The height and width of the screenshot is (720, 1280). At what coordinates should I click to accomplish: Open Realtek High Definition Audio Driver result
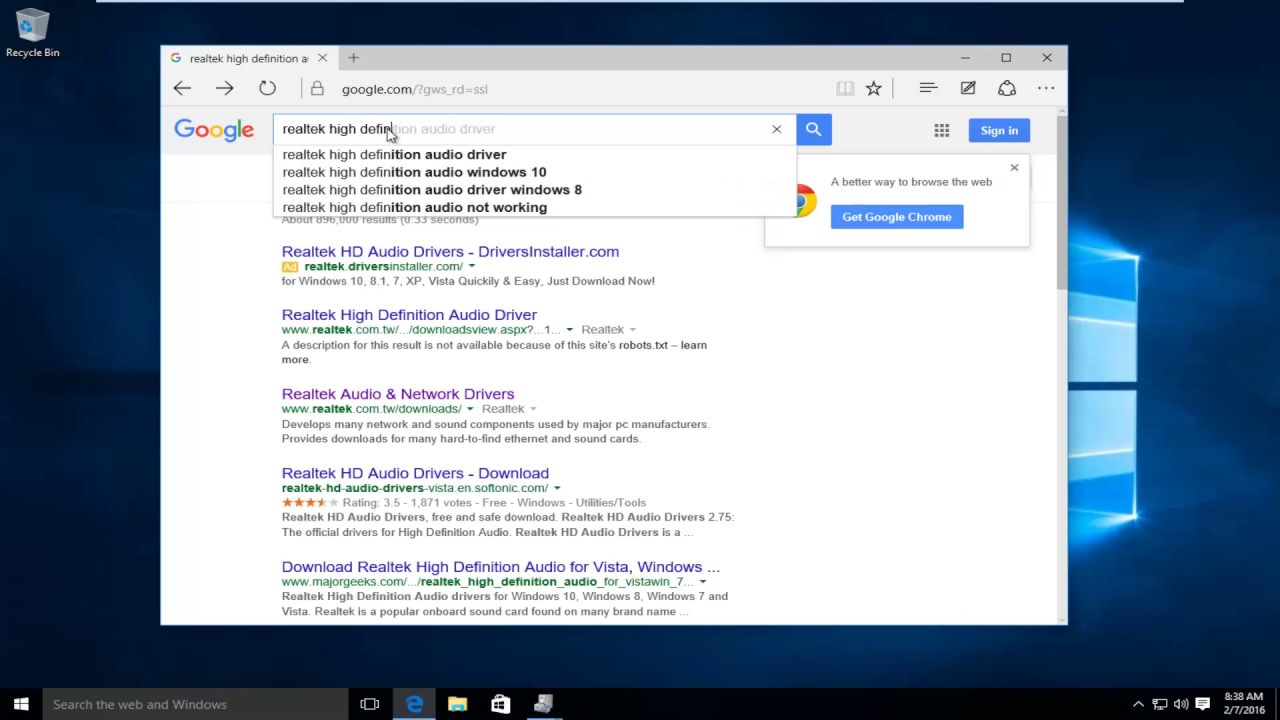click(x=409, y=315)
